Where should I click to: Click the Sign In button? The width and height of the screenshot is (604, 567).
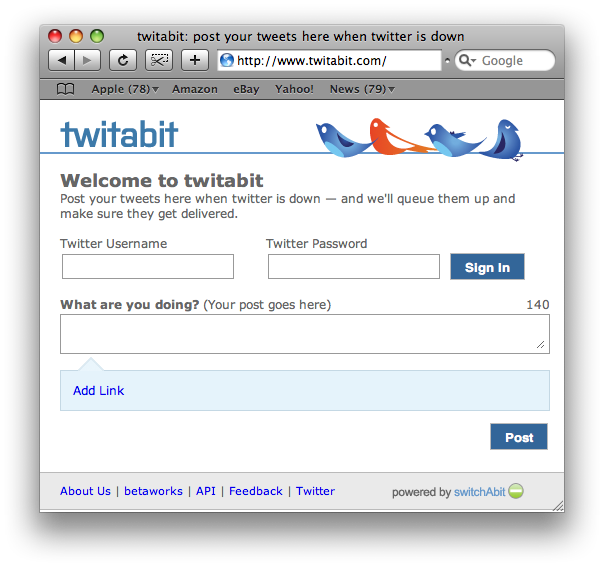pyautogui.click(x=487, y=267)
